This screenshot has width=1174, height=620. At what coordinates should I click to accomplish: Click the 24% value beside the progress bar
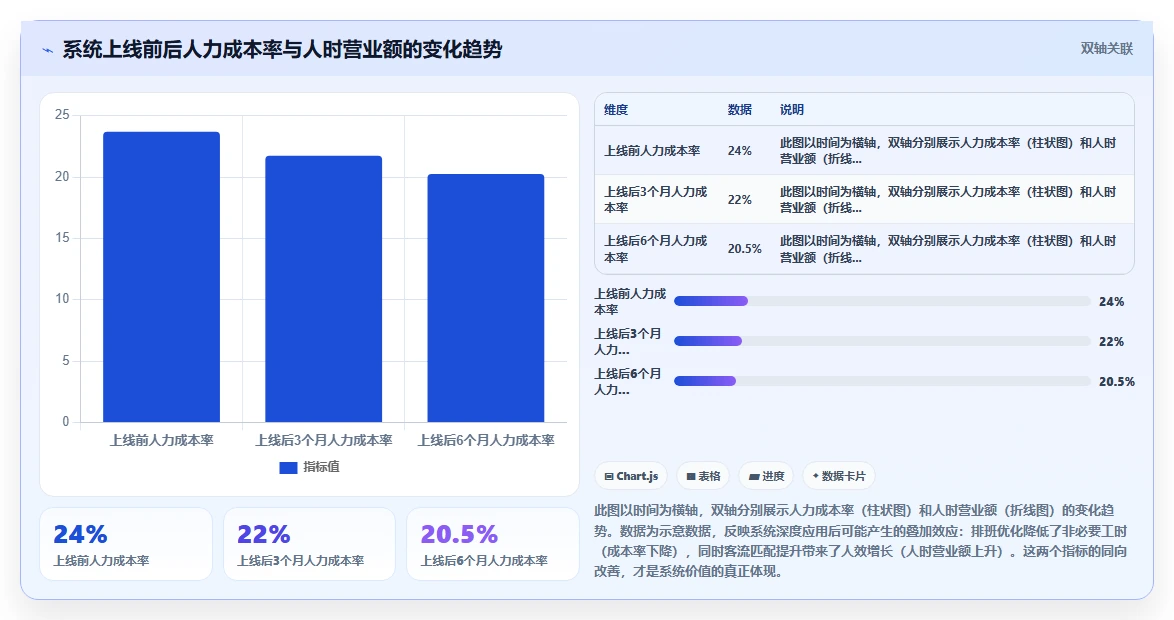[1111, 302]
